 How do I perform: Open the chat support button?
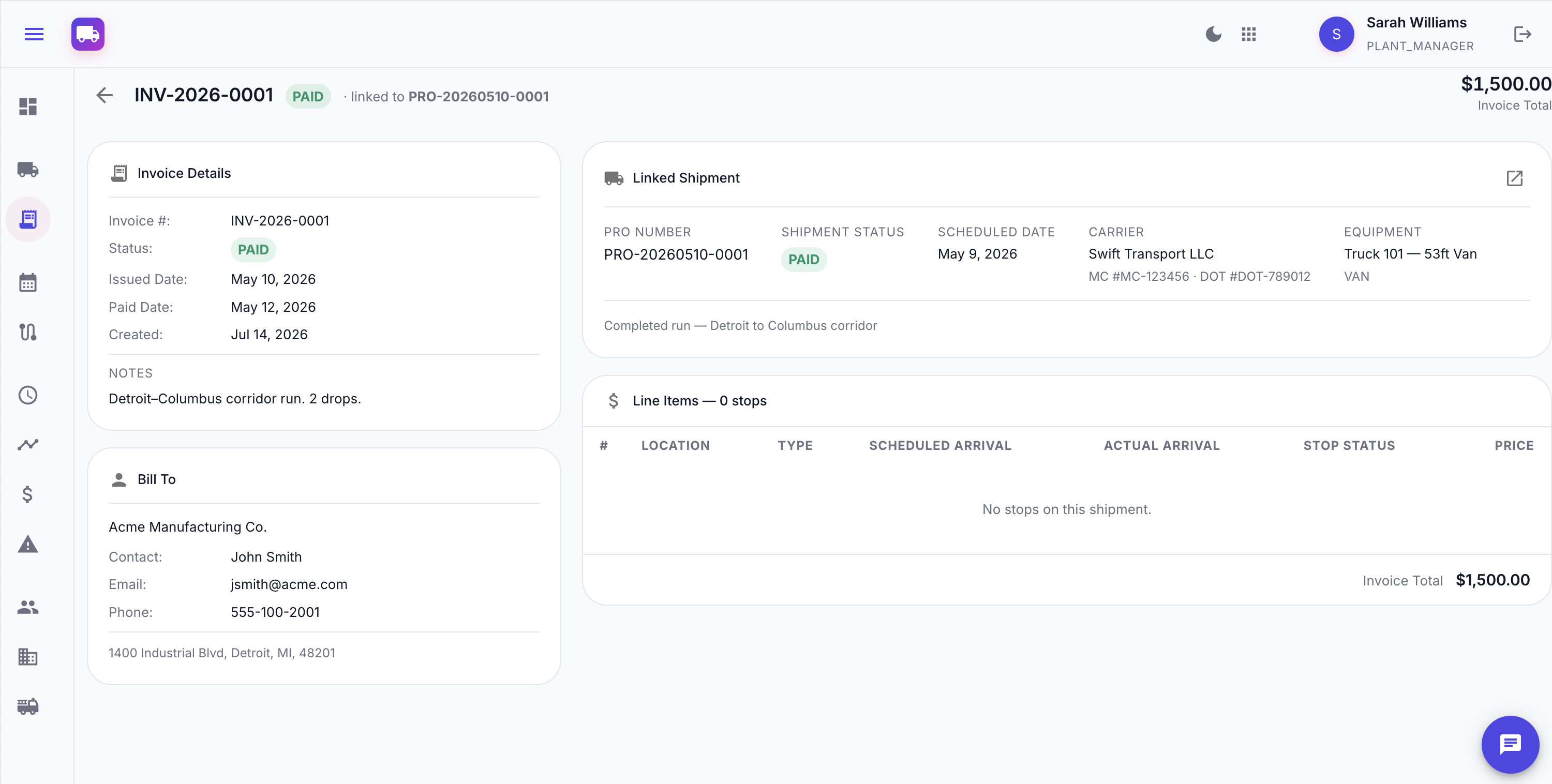coord(1510,744)
